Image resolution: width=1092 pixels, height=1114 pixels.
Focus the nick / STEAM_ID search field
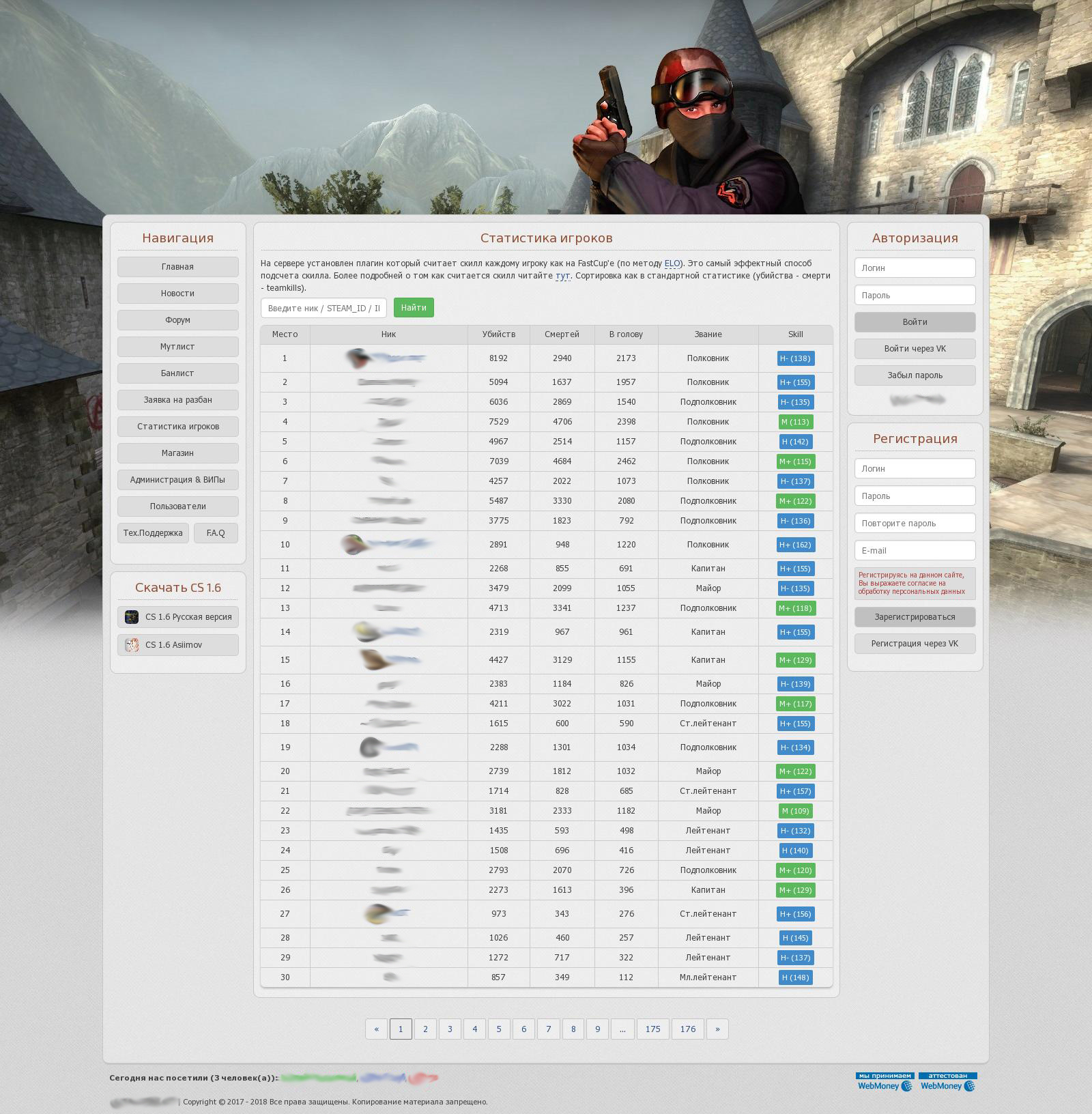(324, 308)
